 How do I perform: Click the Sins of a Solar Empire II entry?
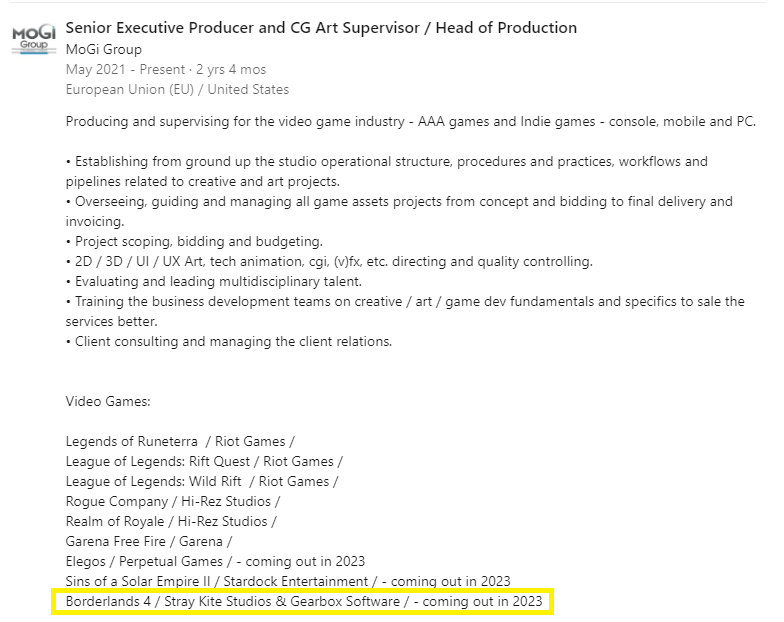tap(288, 581)
